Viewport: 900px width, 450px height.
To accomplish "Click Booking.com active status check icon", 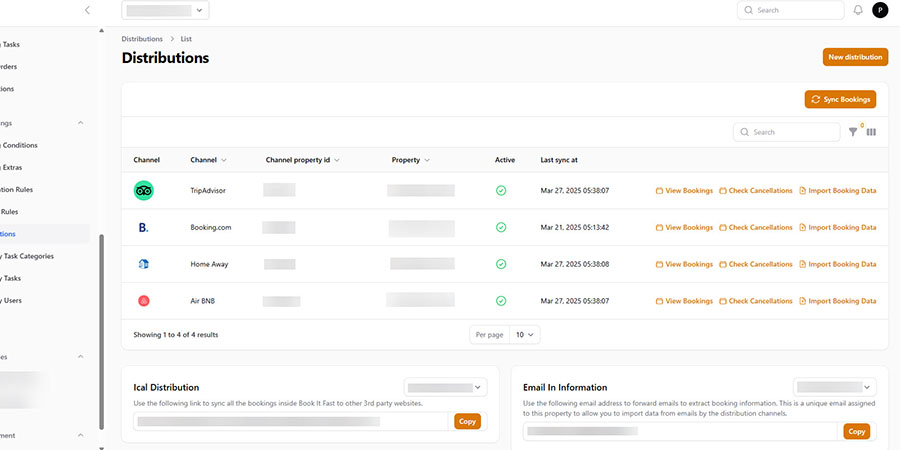I will click(x=501, y=227).
